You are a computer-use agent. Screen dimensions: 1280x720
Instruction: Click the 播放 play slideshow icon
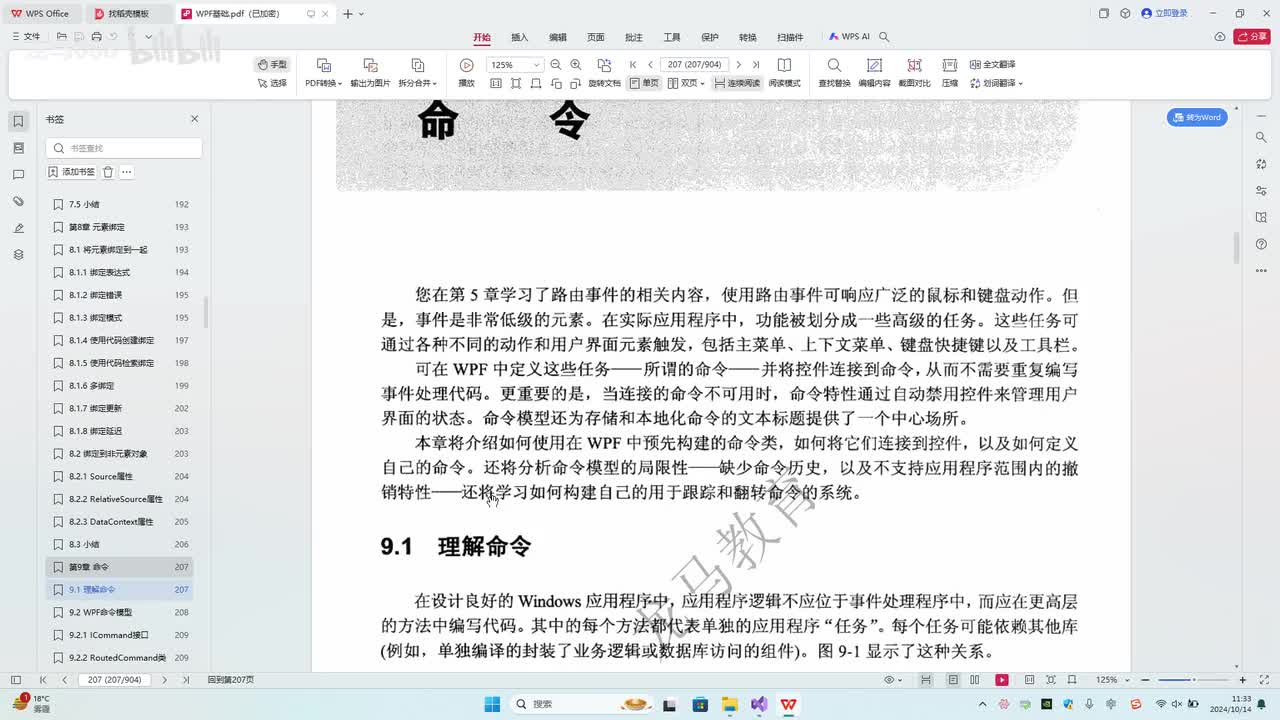tap(466, 65)
